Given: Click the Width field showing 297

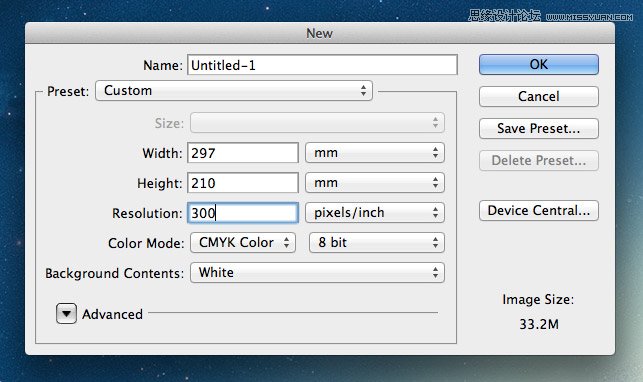Looking at the screenshot, I should click(243, 153).
